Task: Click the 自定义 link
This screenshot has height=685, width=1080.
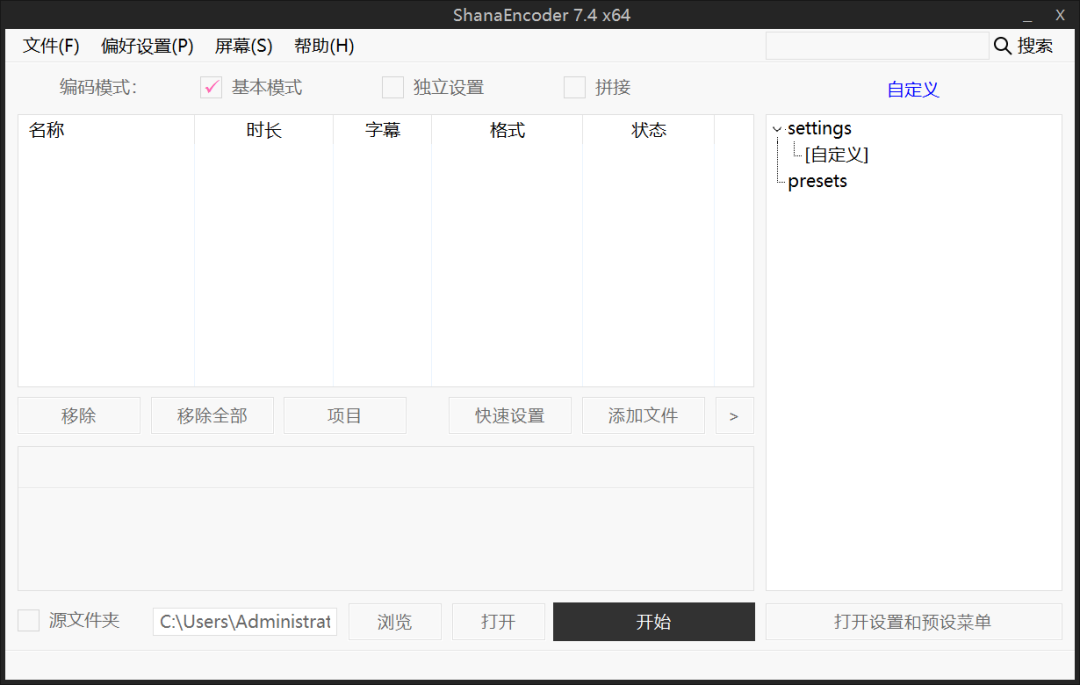Action: [911, 89]
